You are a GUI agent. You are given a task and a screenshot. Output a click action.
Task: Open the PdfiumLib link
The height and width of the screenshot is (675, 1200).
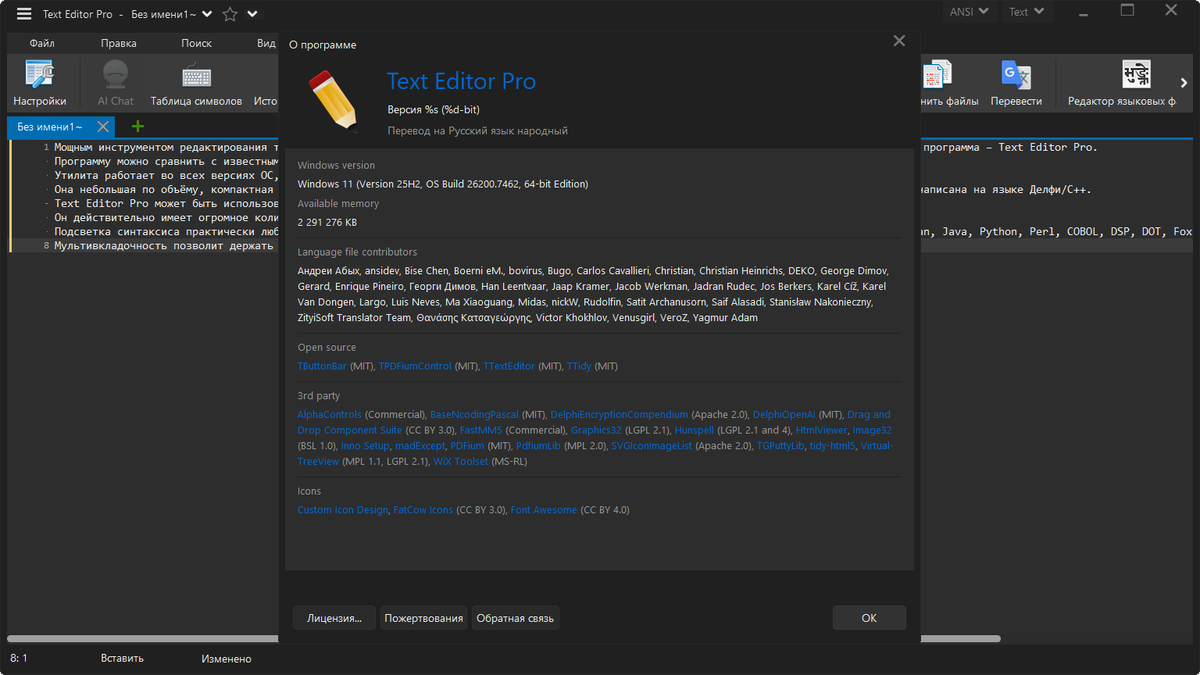pyautogui.click(x=538, y=446)
